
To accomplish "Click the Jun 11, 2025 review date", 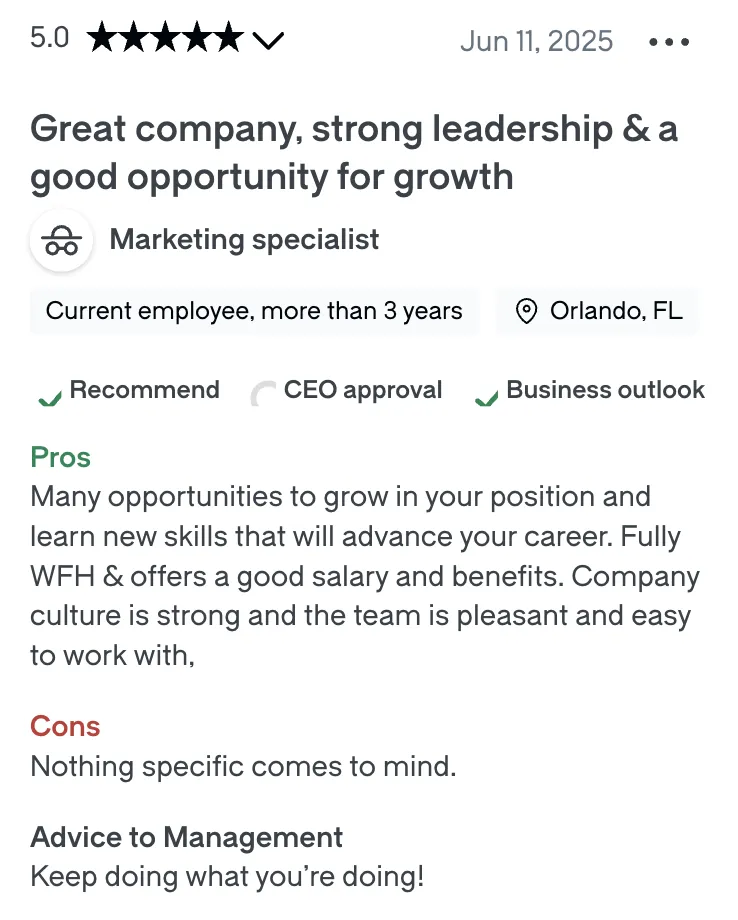I will (x=537, y=41).
